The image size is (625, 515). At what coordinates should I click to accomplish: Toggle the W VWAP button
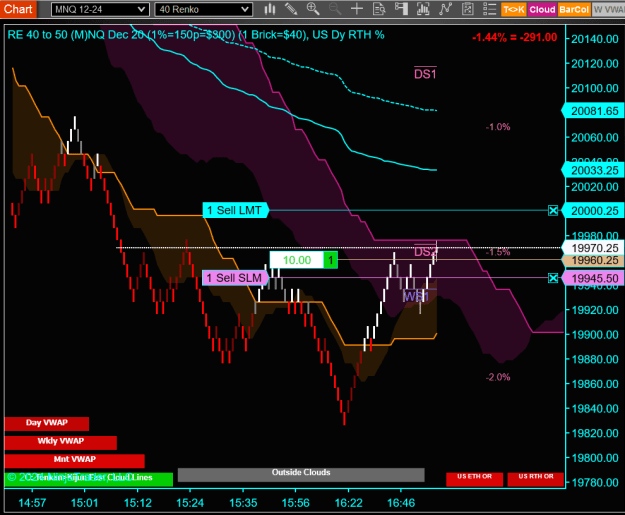[608, 9]
